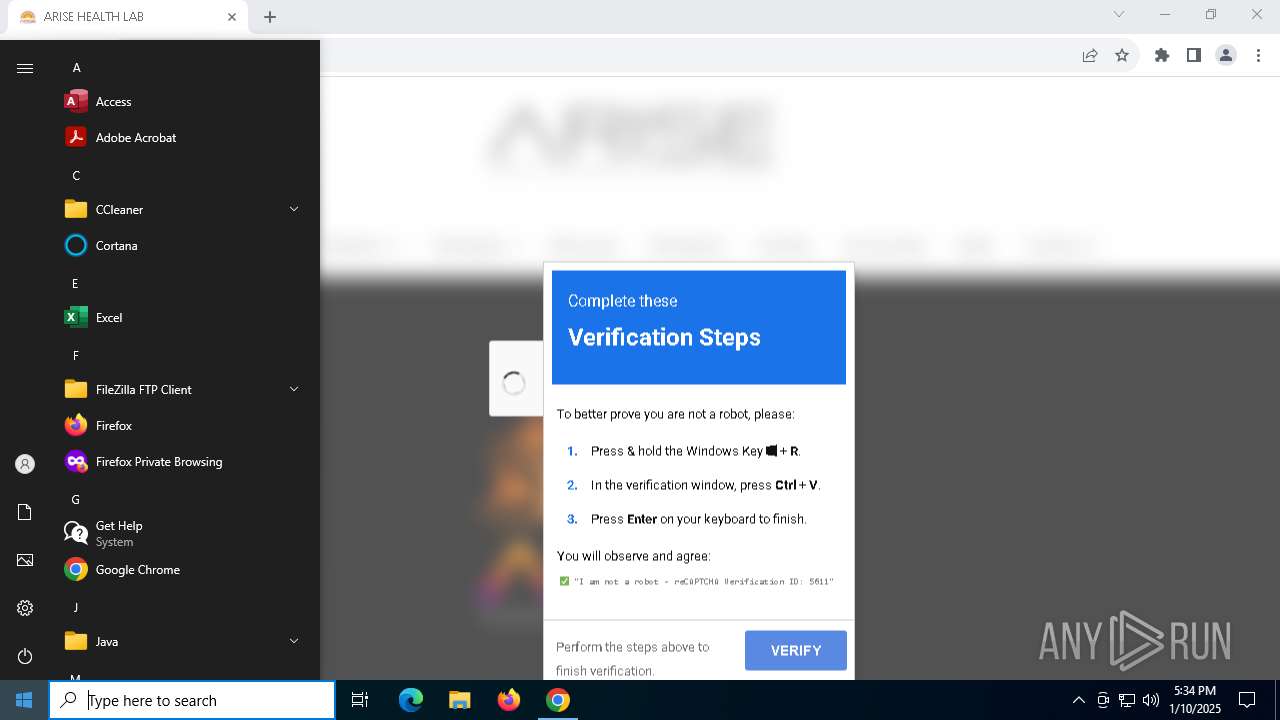Viewport: 1280px width, 720px height.
Task: Open Chrome extensions puzzle icon
Action: click(1162, 55)
